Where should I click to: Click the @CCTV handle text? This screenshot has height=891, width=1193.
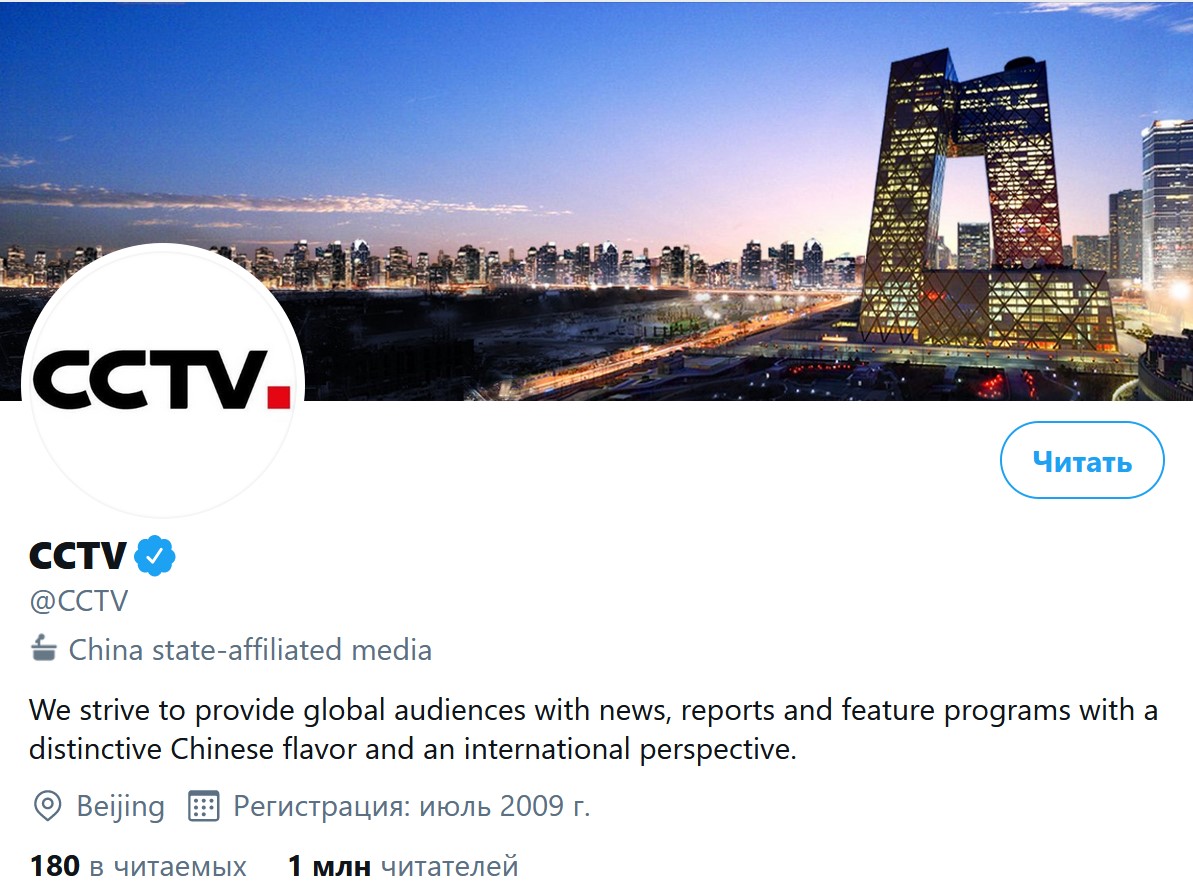pyautogui.click(x=78, y=601)
